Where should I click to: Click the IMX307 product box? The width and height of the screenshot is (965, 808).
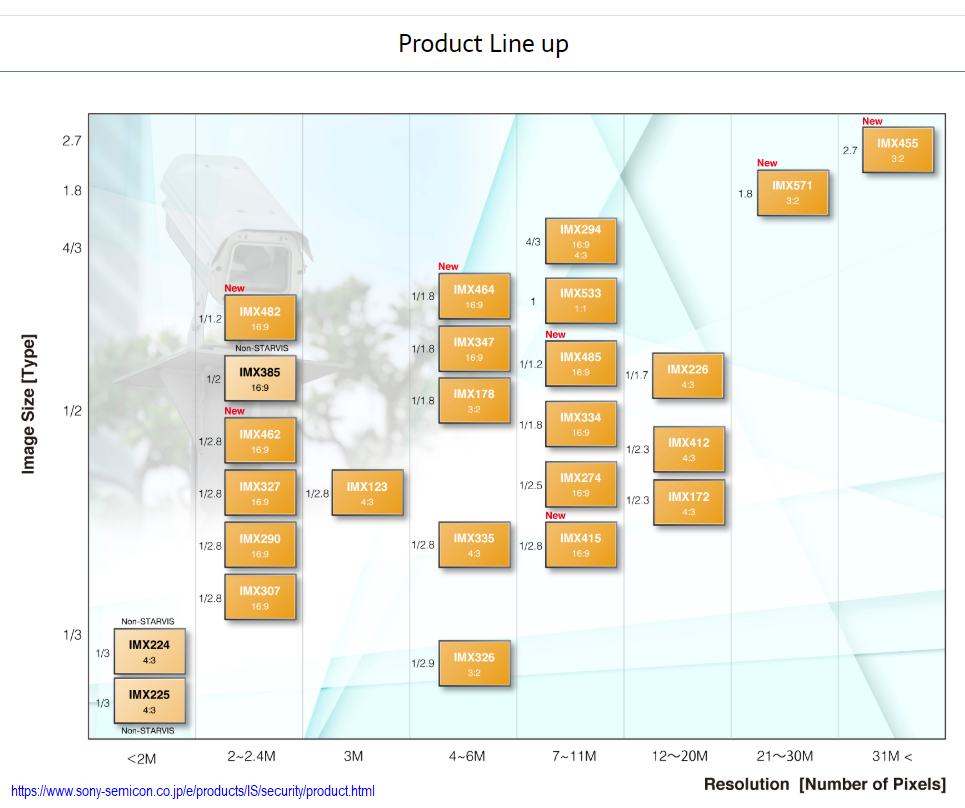click(x=260, y=597)
